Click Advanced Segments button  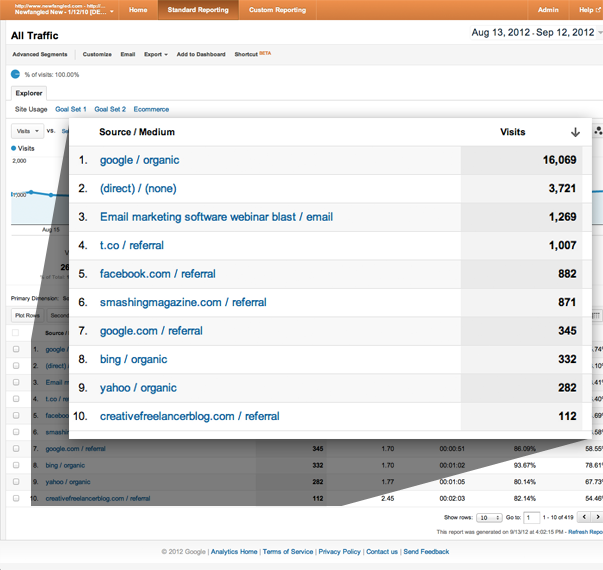tap(40, 54)
